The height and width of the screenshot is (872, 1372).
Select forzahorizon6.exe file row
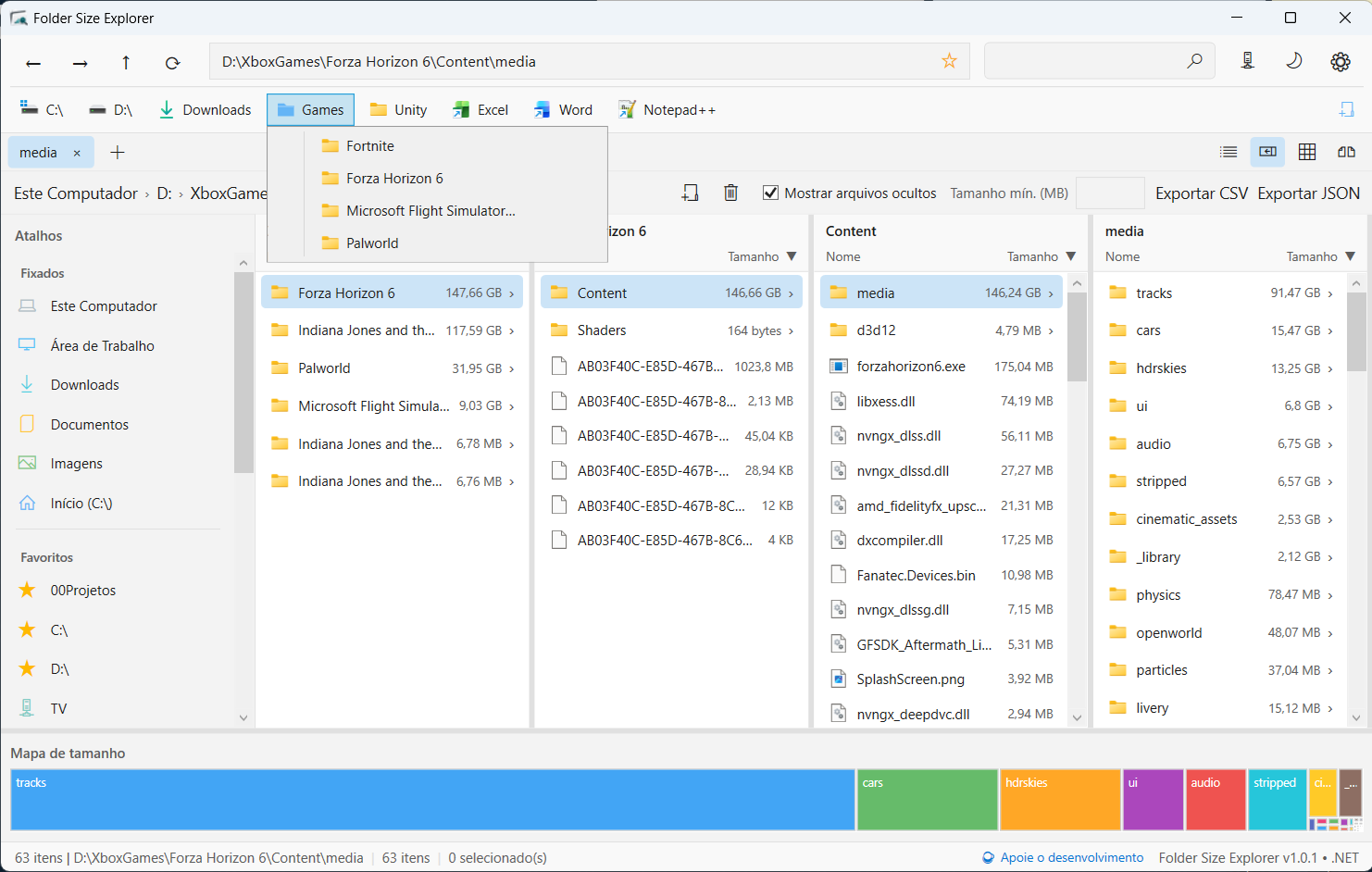(941, 367)
